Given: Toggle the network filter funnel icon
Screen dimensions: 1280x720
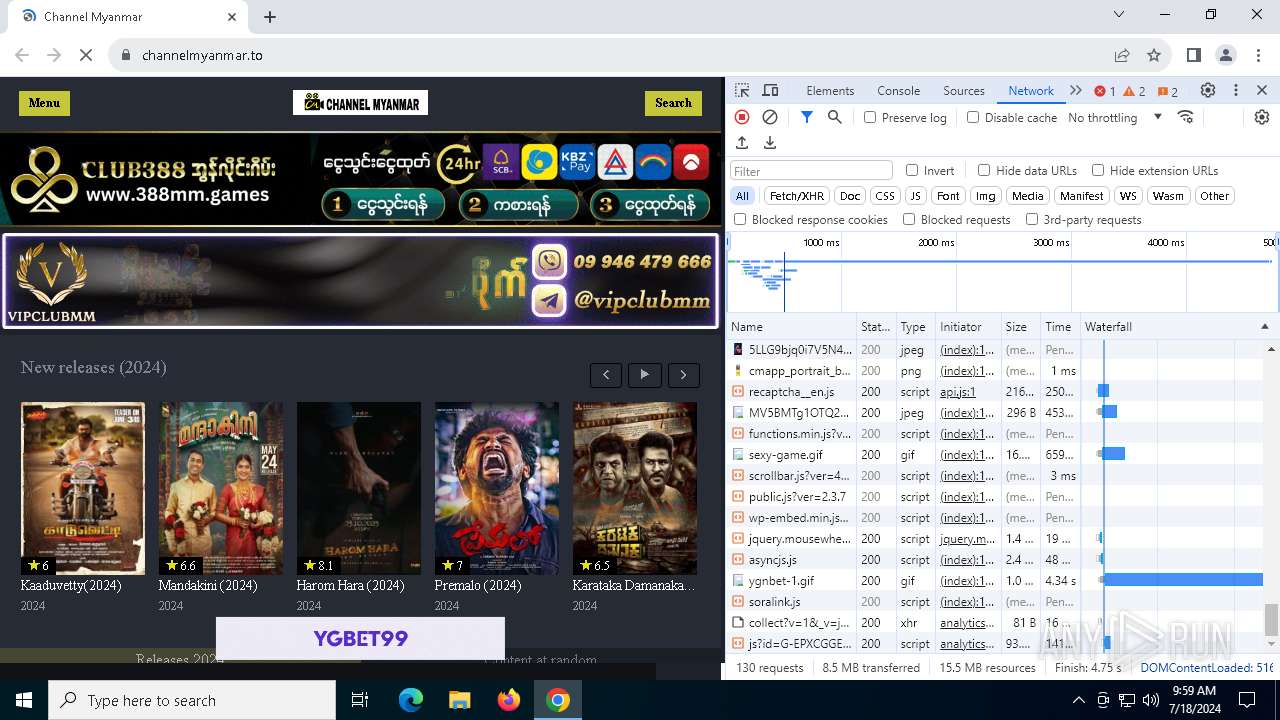Looking at the screenshot, I should 807,117.
